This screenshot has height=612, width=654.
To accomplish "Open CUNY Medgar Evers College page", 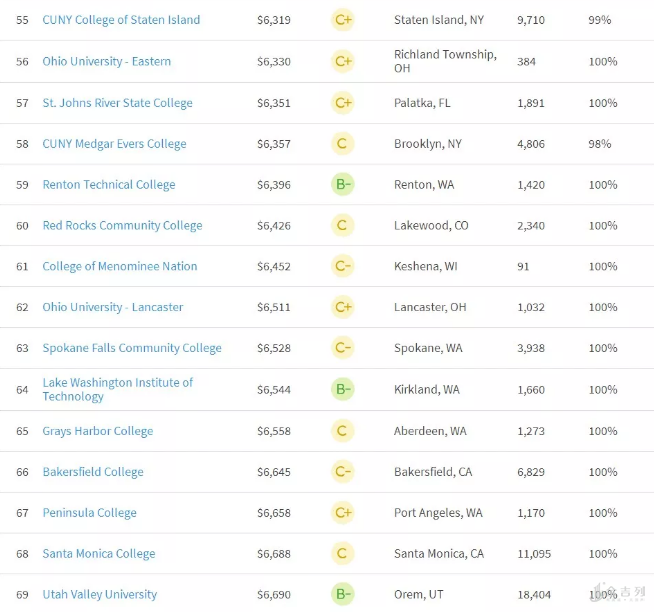I will pos(114,144).
